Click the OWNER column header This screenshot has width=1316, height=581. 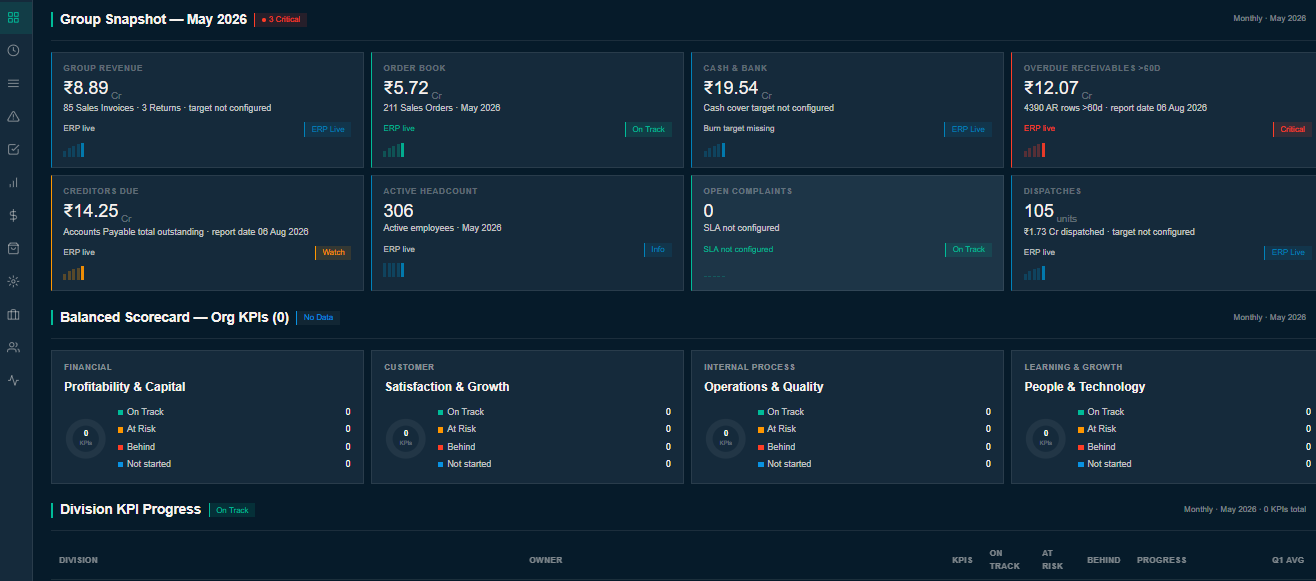pos(546,560)
